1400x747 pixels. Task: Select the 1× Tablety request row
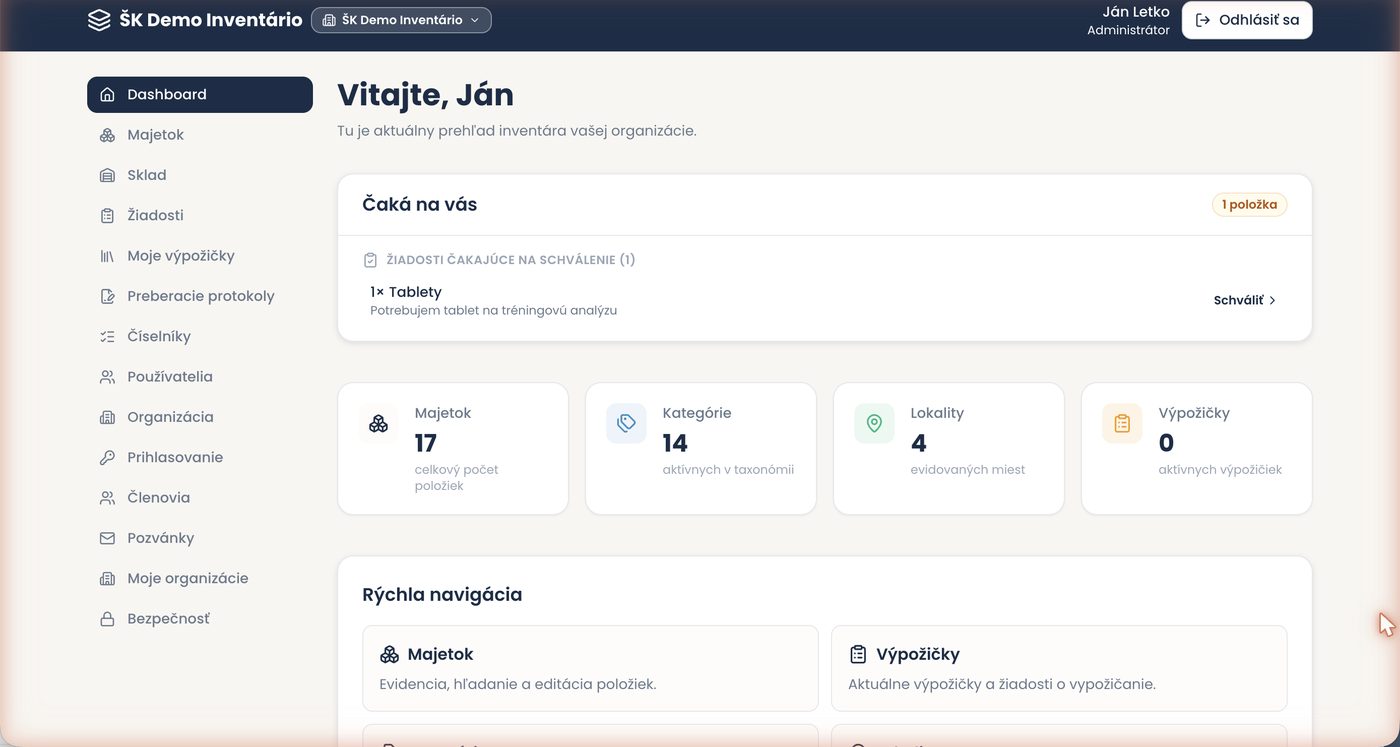(x=824, y=300)
